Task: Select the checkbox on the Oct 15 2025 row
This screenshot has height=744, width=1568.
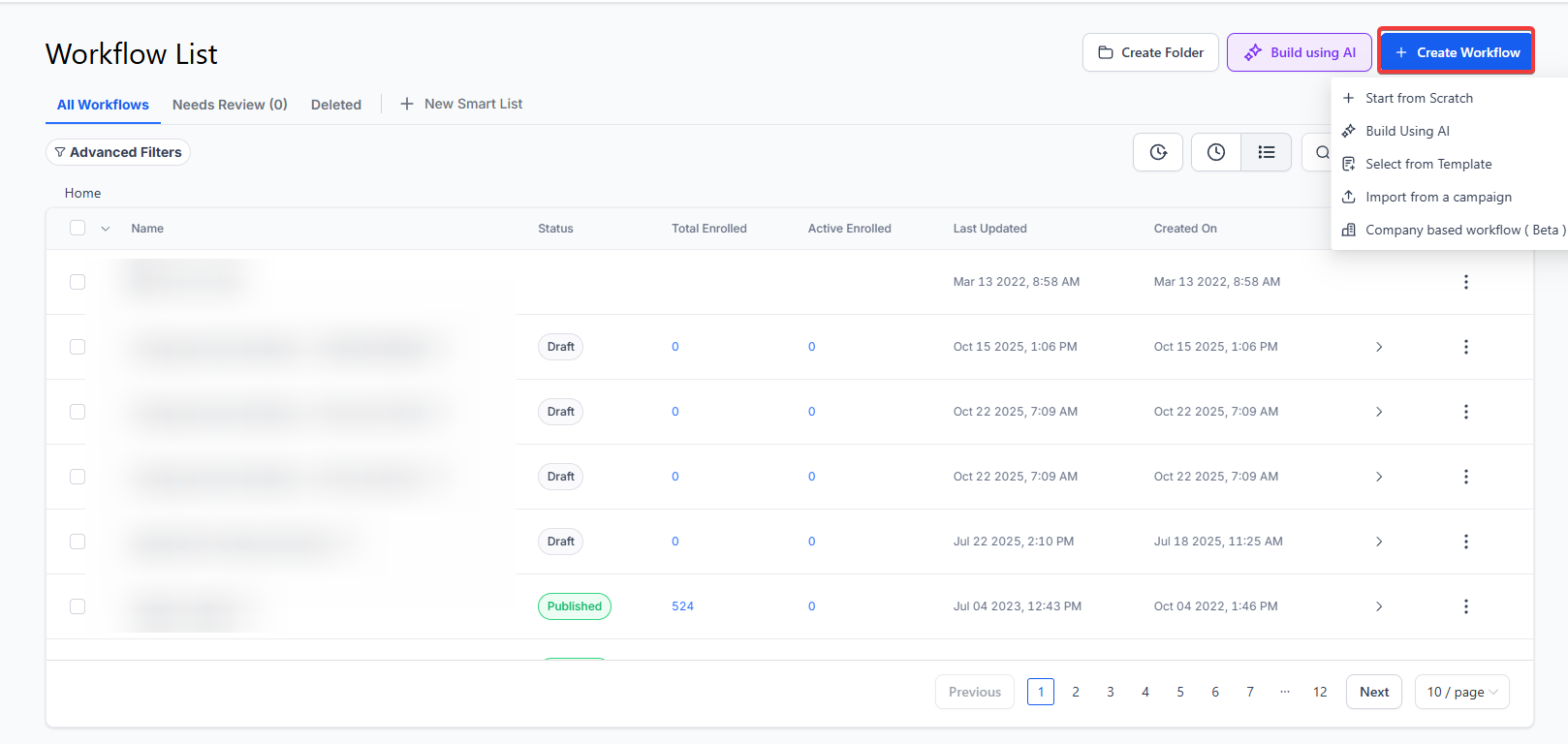Action: coord(78,347)
